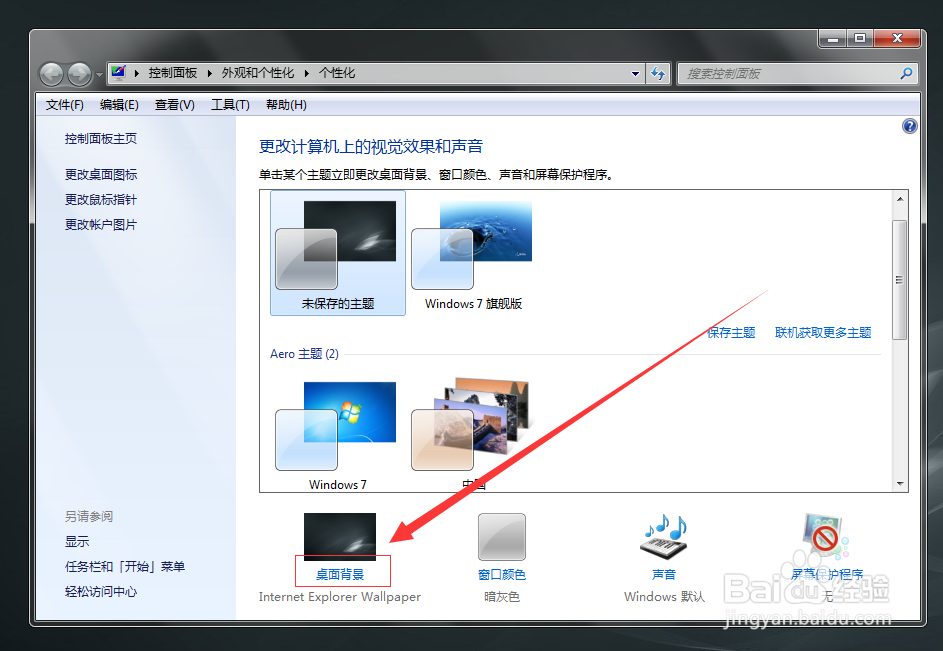Click the theme list scroll up arrow
This screenshot has width=943, height=651.
(900, 199)
